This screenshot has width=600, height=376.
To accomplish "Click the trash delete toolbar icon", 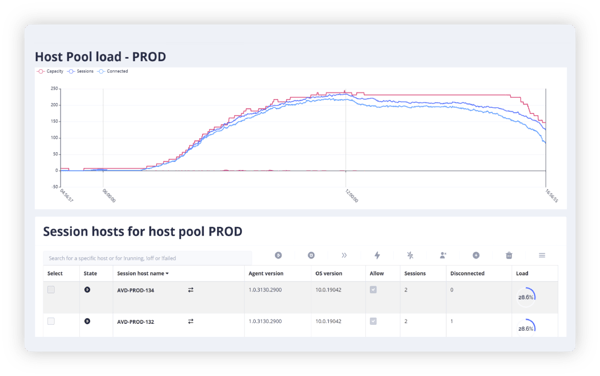I will tap(509, 255).
